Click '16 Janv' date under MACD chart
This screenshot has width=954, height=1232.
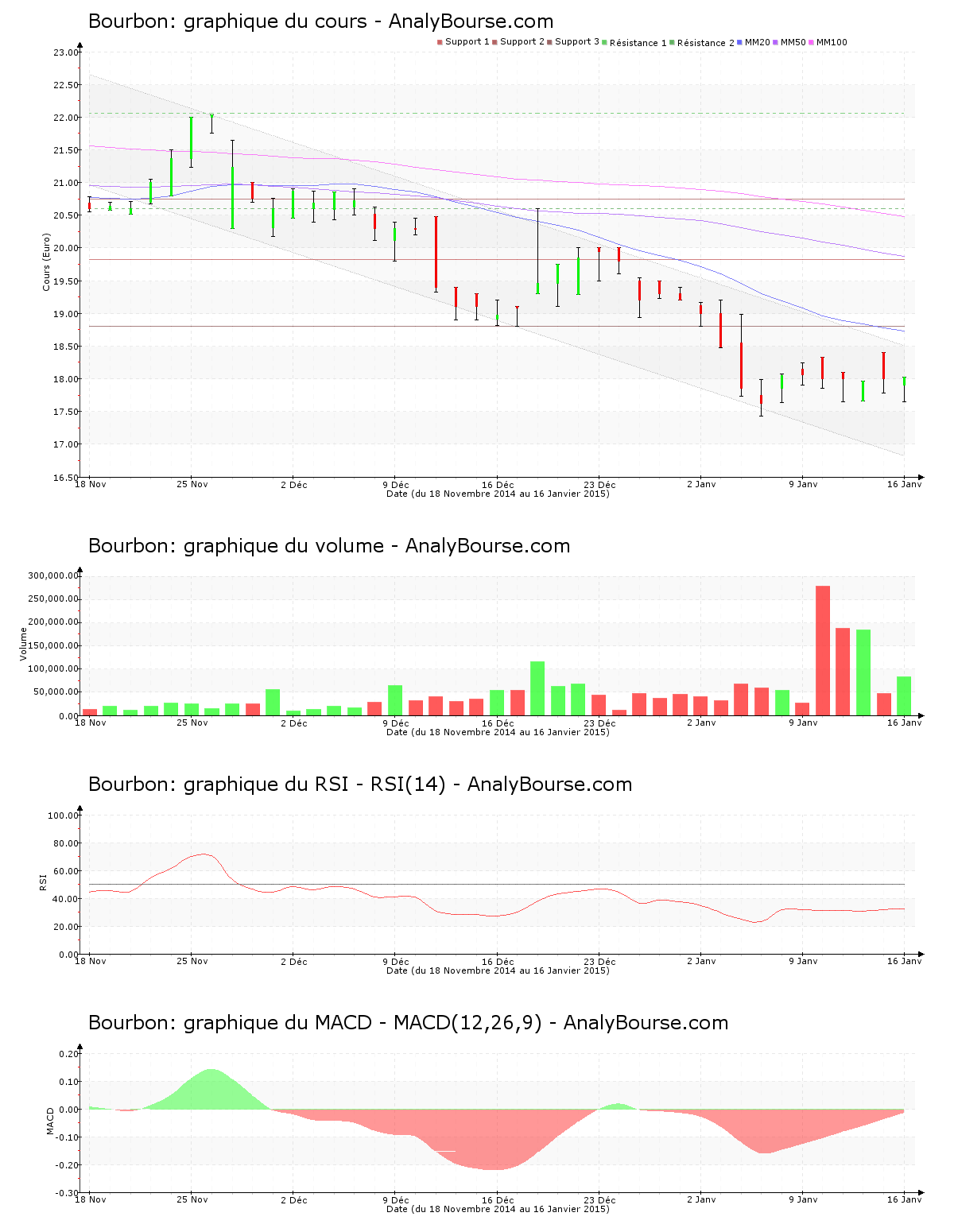click(905, 1199)
